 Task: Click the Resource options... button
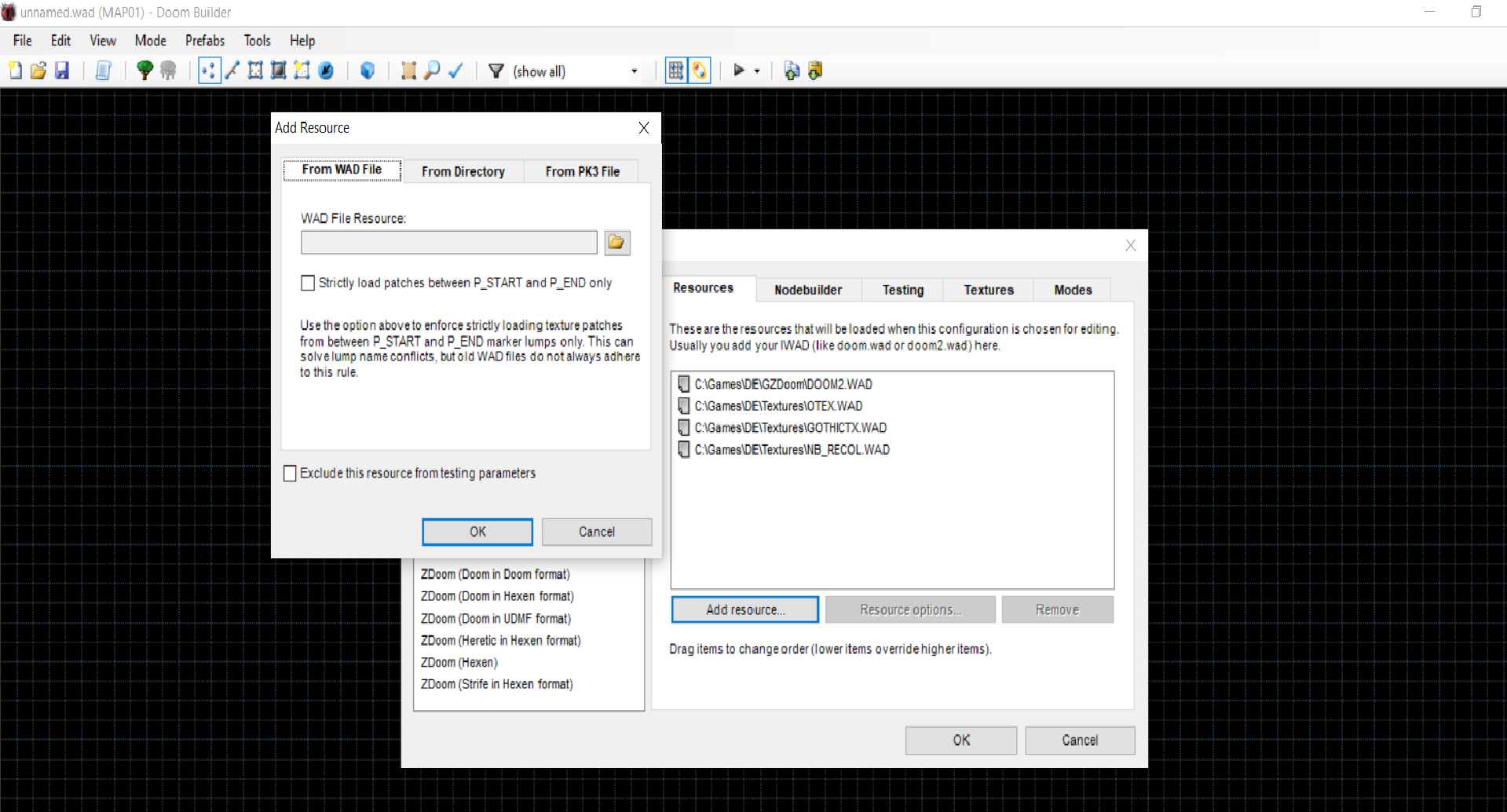[x=910, y=609]
